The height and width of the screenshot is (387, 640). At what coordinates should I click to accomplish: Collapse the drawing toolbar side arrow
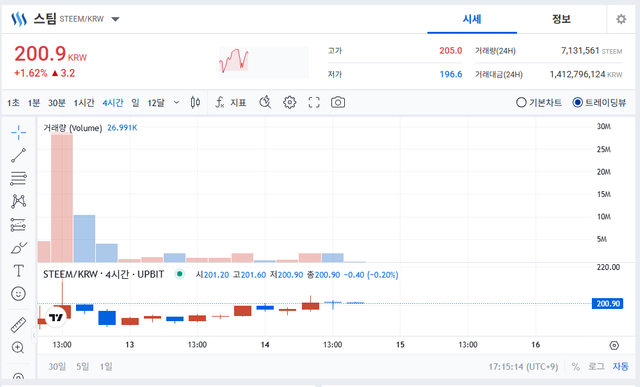[34, 336]
